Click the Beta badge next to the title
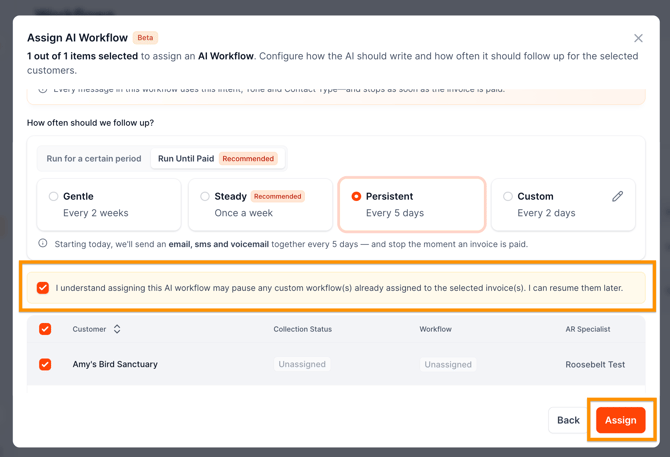Viewport: 670px width, 457px height. point(145,38)
